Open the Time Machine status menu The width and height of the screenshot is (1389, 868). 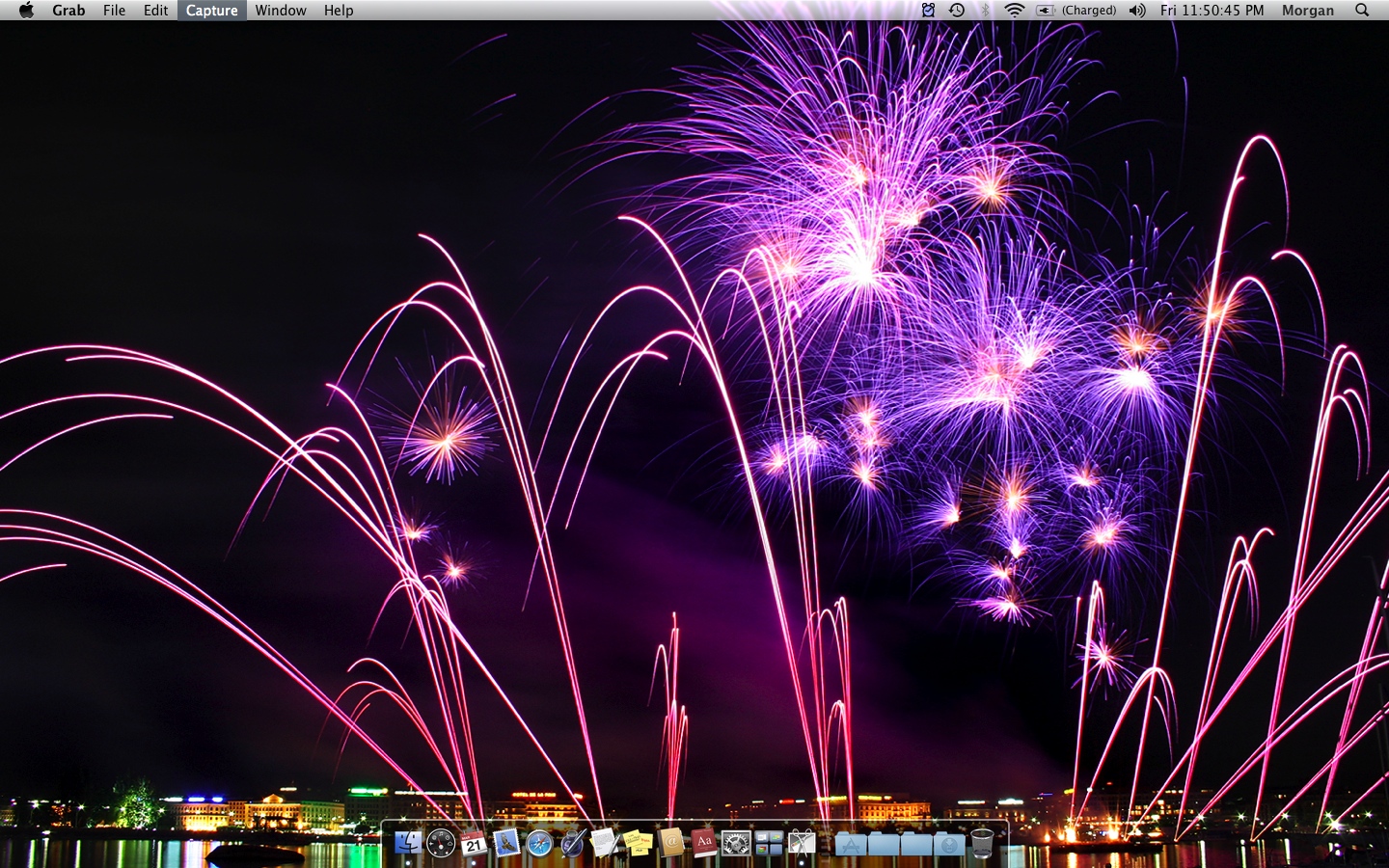tap(956, 10)
